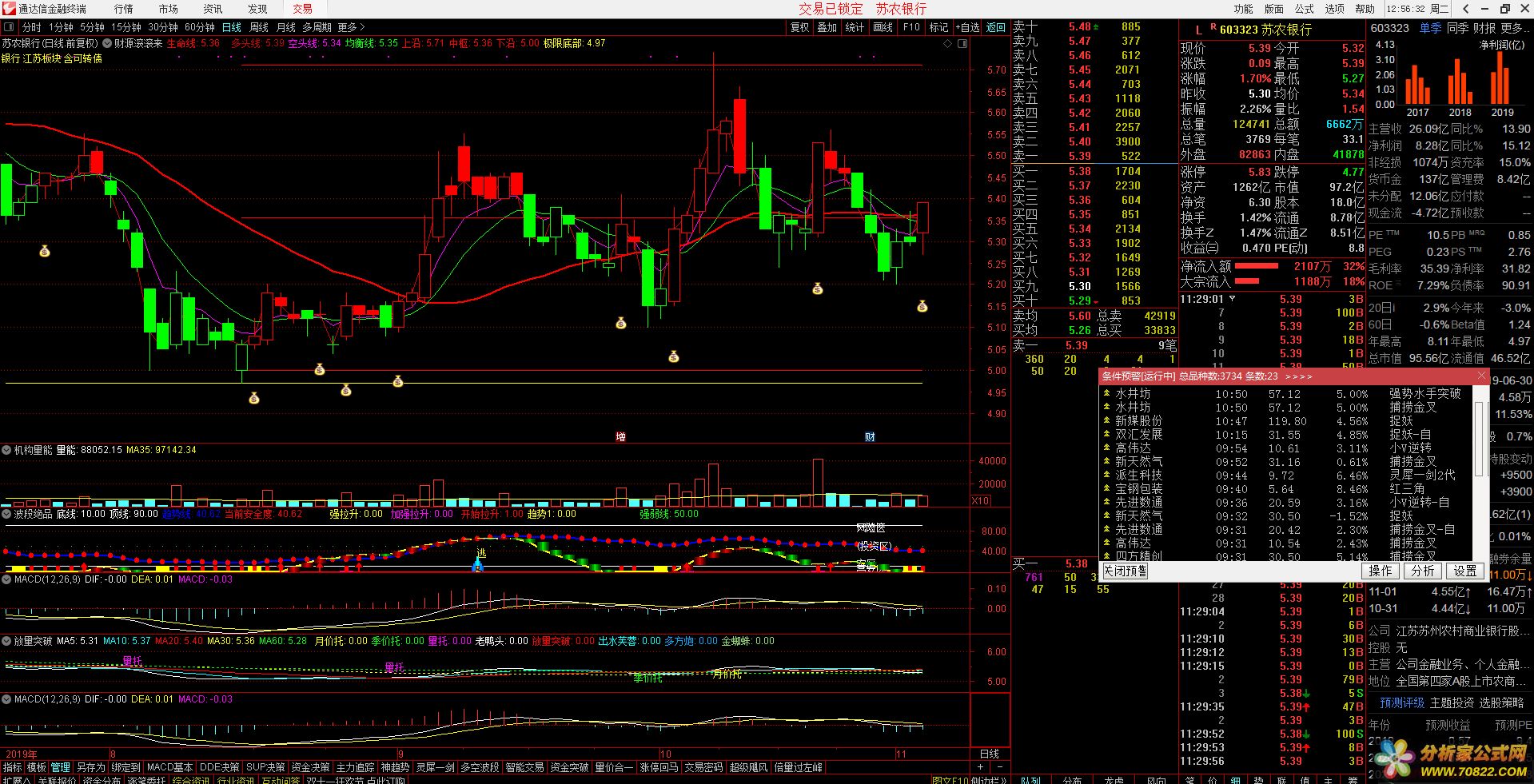Screen dimensions: 1534x784
Task: Click the Tongdaxin app logo icon
Action: pos(8,9)
